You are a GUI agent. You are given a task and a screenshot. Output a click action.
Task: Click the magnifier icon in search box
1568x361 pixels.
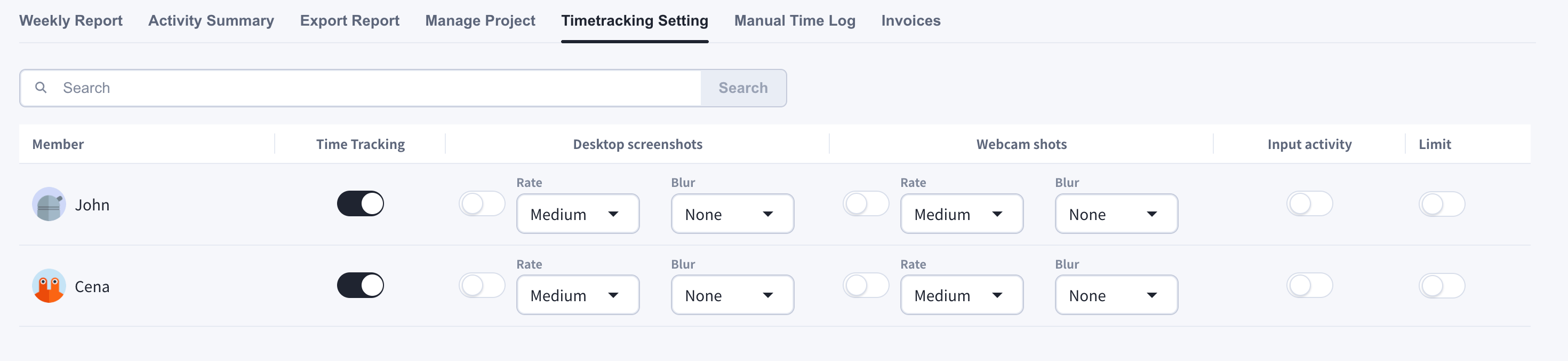click(41, 87)
